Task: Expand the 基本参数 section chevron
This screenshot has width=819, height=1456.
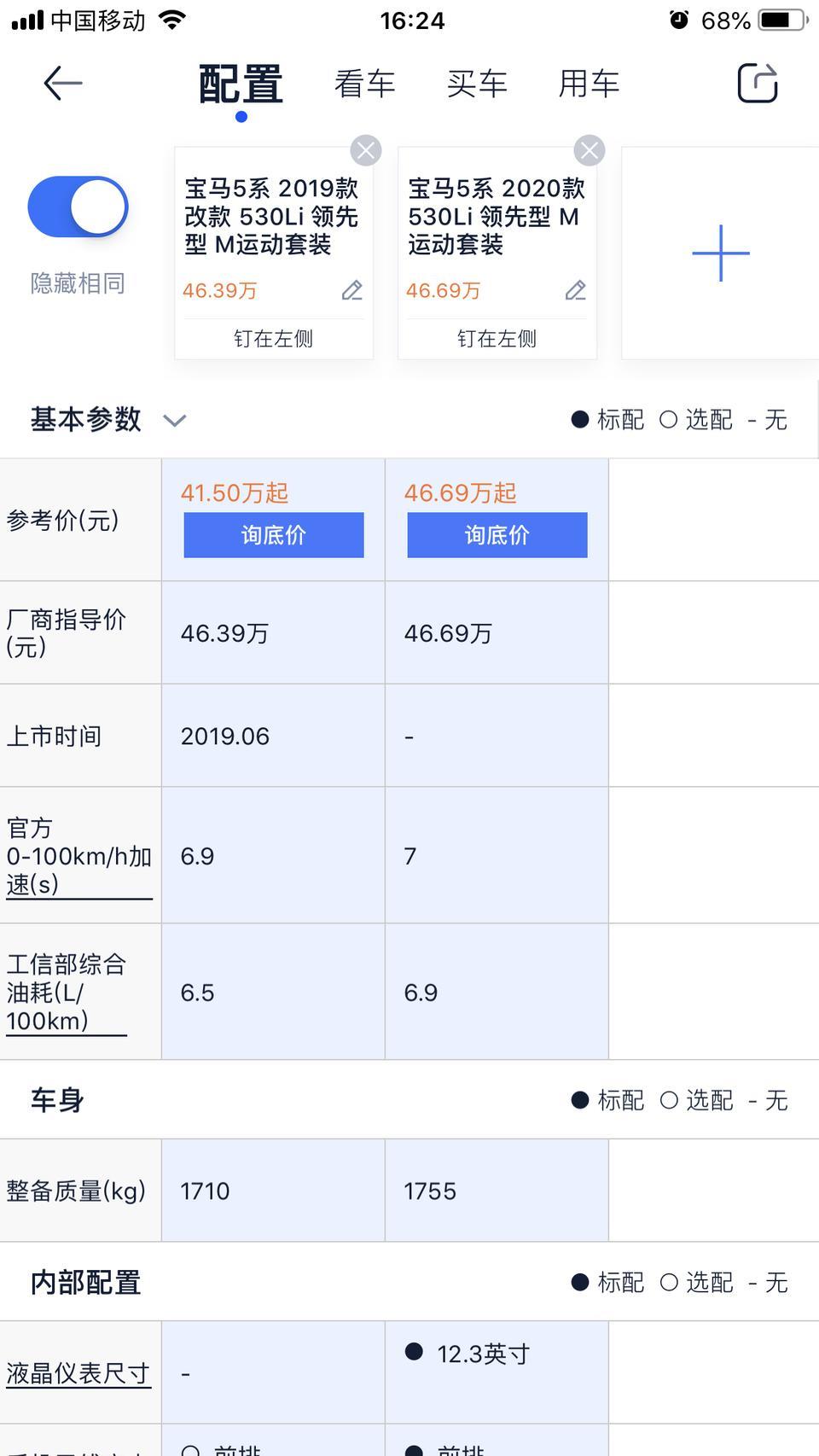Action: 175,420
